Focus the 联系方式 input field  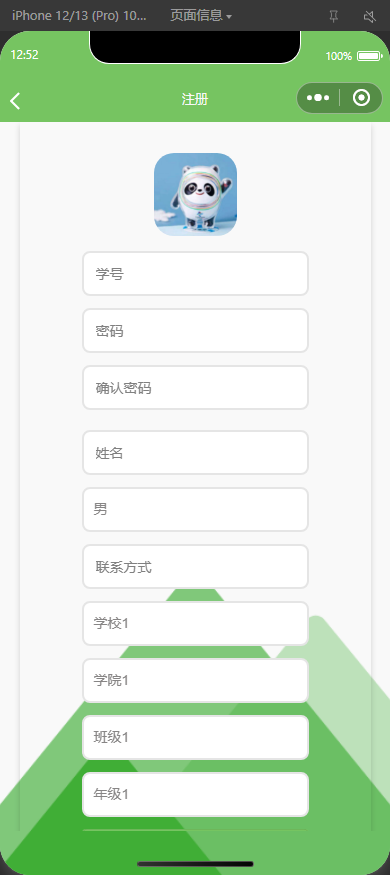[x=195, y=566]
